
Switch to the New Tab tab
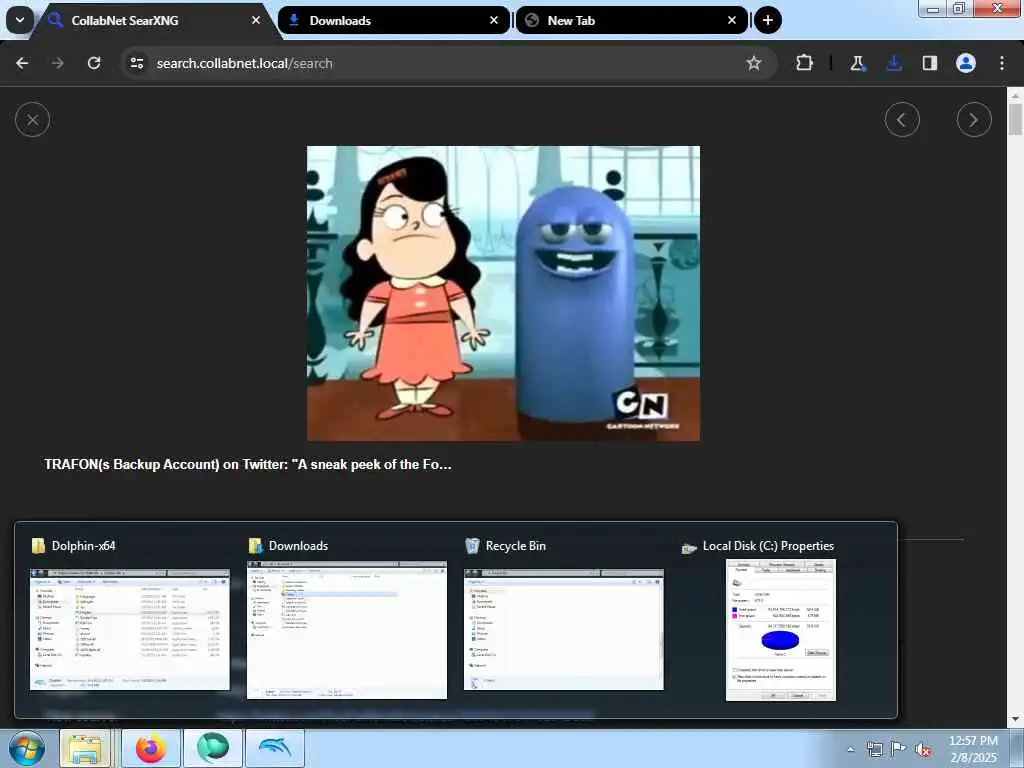pos(632,20)
